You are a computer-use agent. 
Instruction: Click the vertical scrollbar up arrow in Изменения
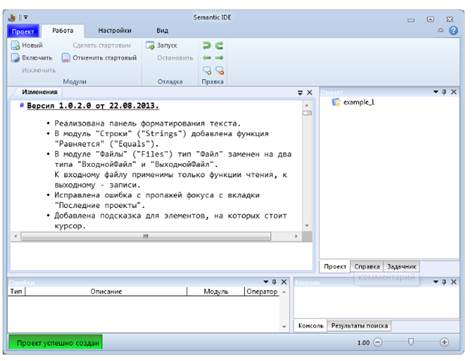(307, 105)
